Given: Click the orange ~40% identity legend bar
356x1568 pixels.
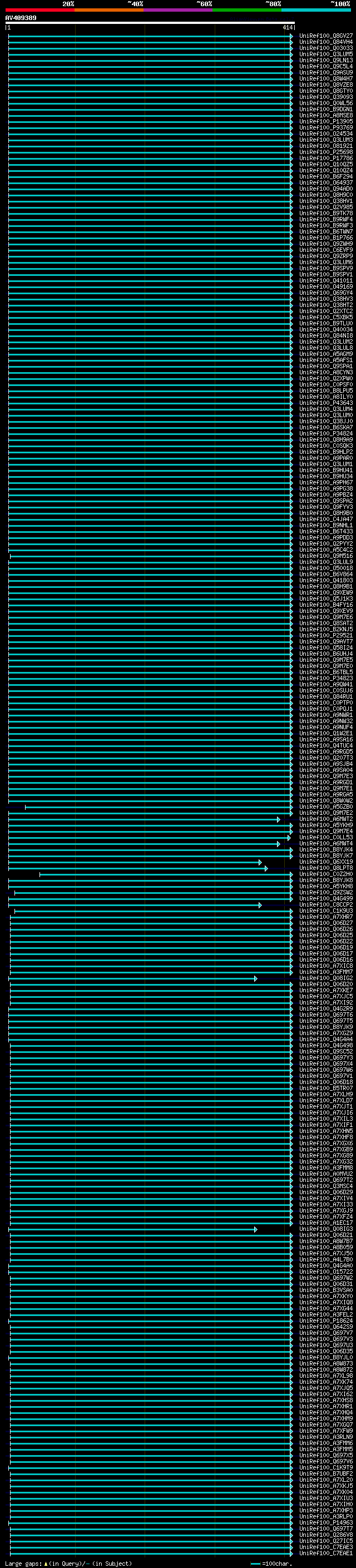Looking at the screenshot, I should tap(109, 10).
